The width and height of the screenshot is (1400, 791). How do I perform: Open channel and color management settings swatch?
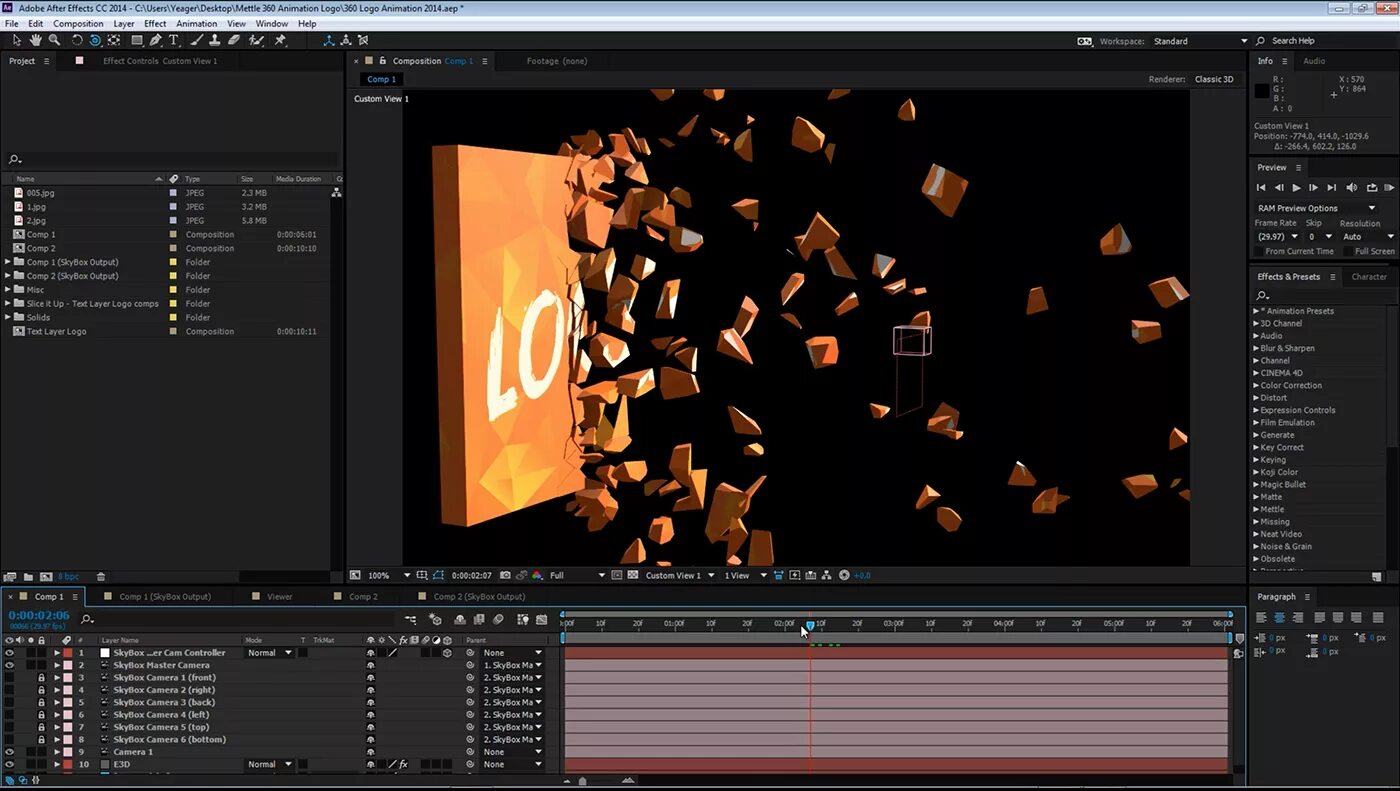pos(537,575)
